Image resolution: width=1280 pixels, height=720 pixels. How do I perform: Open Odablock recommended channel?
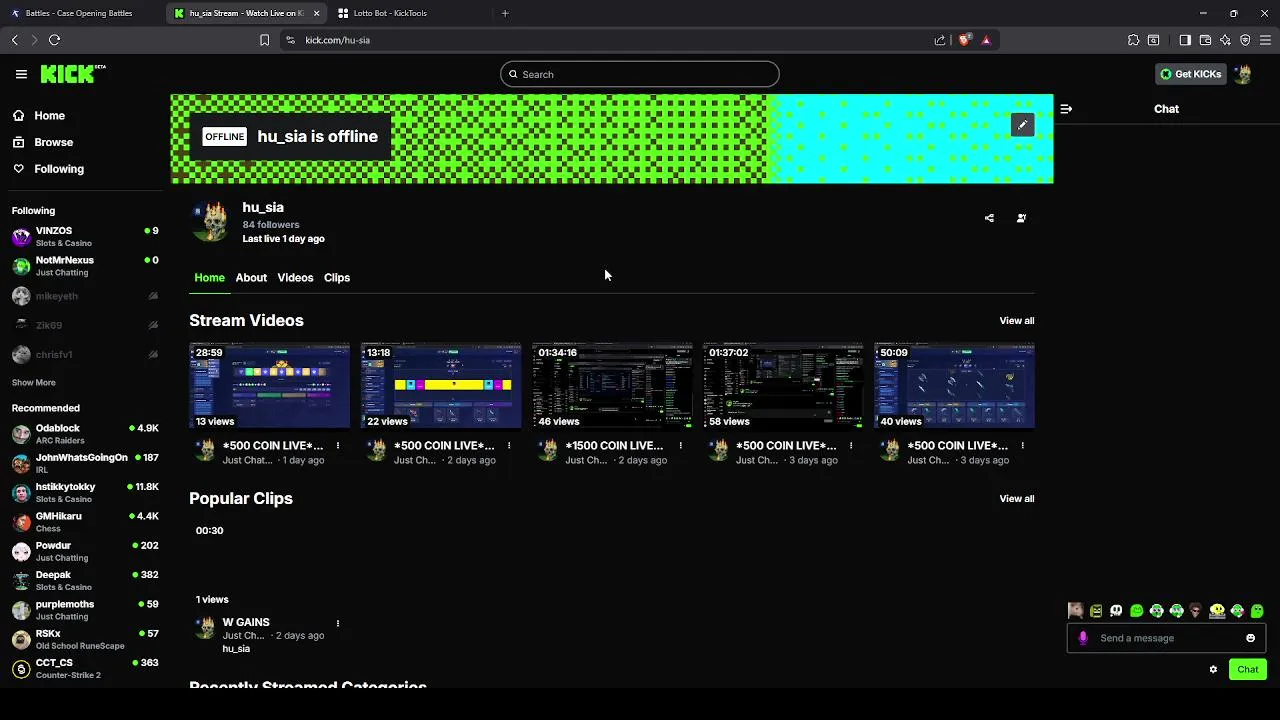[85, 434]
